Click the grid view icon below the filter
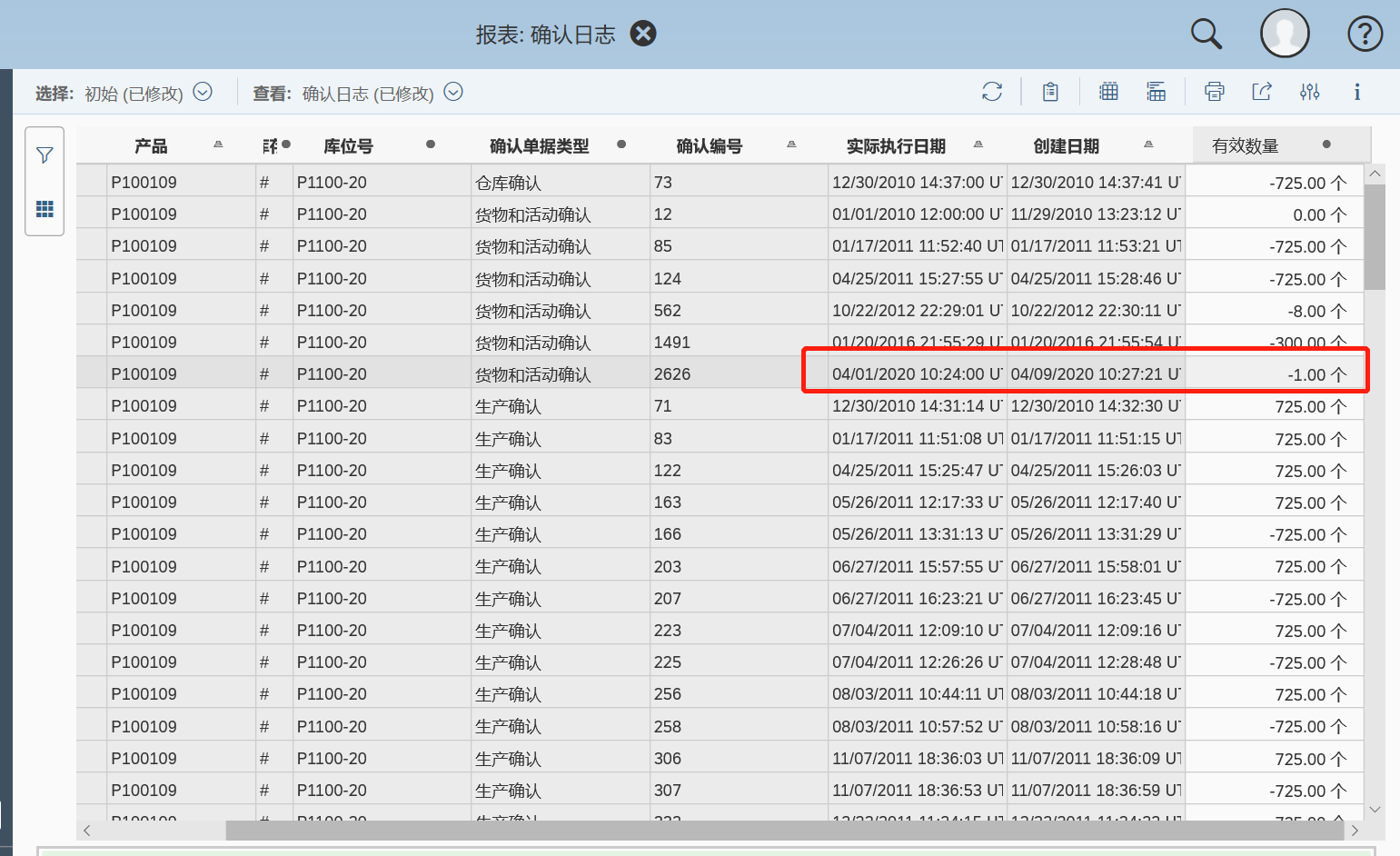 pos(45,209)
